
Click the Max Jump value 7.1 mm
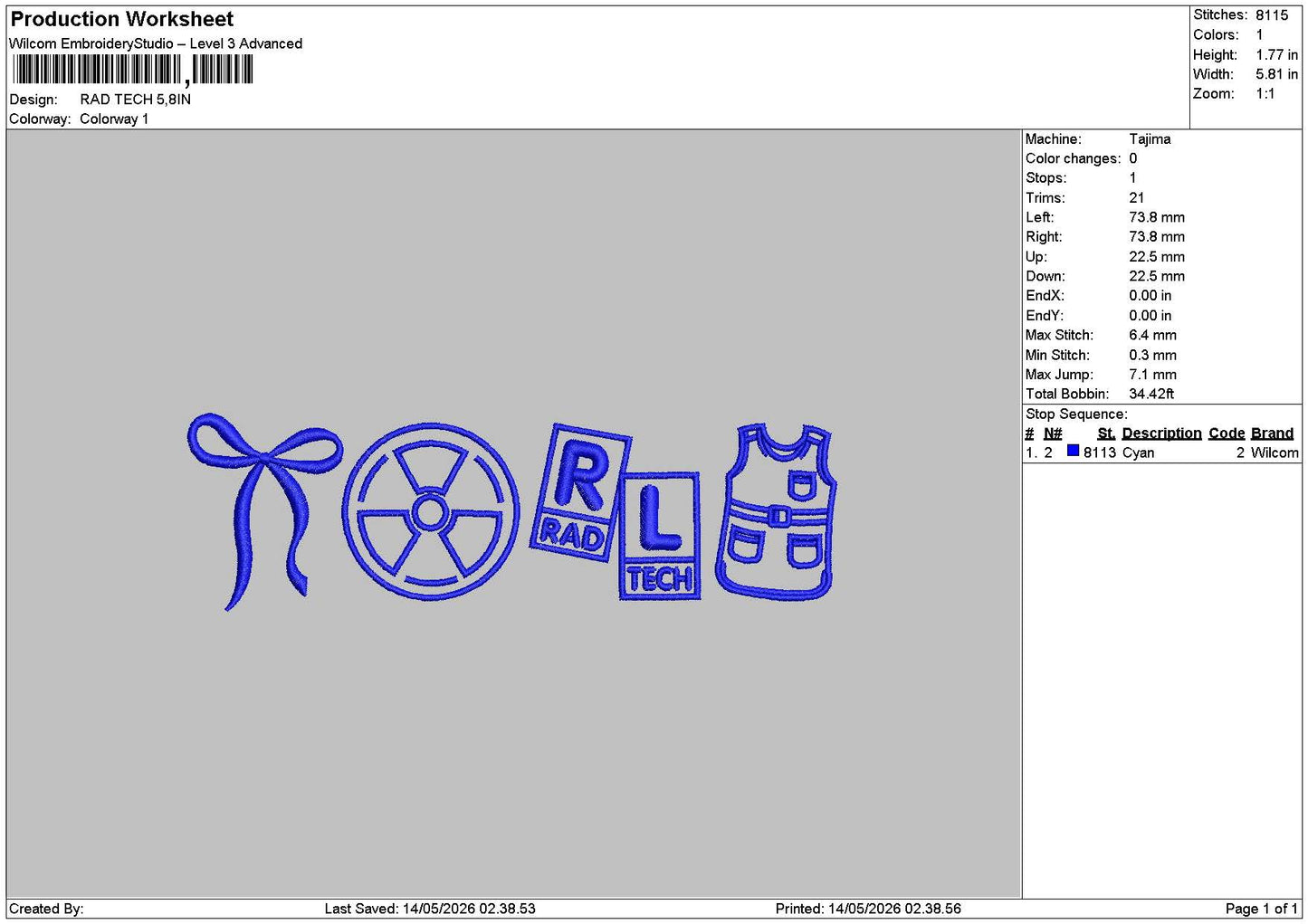[x=1153, y=374]
